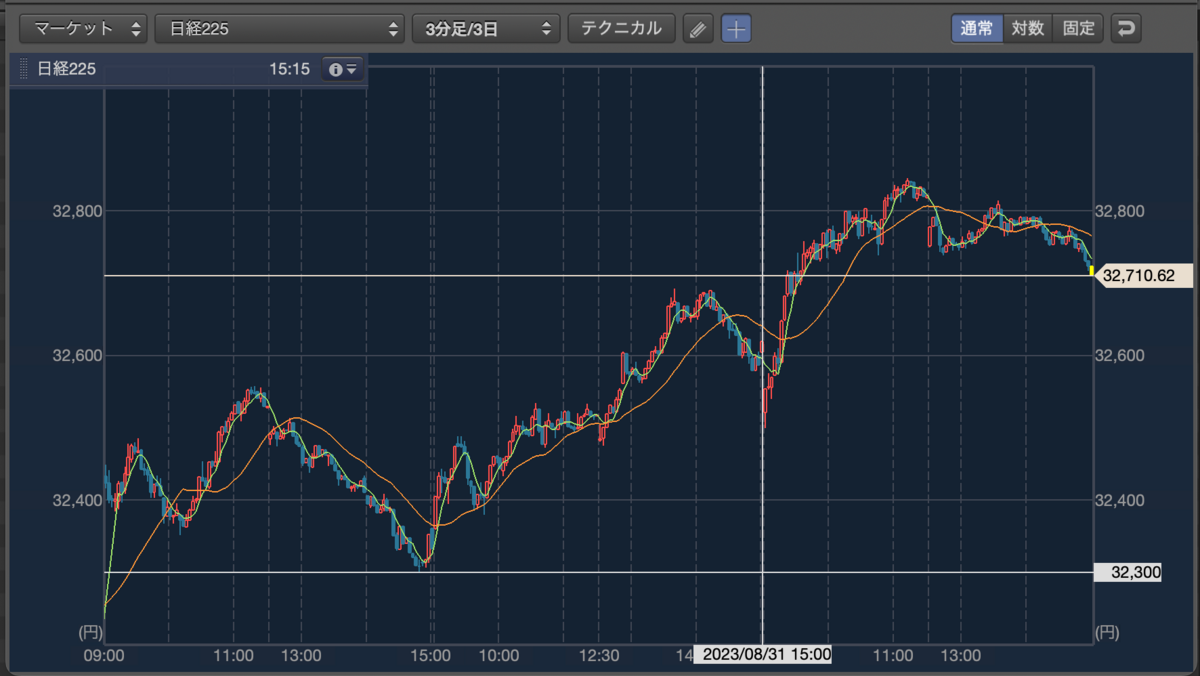1200x676 pixels.
Task: Open the 日経225 symbol selector
Action: click(x=279, y=29)
